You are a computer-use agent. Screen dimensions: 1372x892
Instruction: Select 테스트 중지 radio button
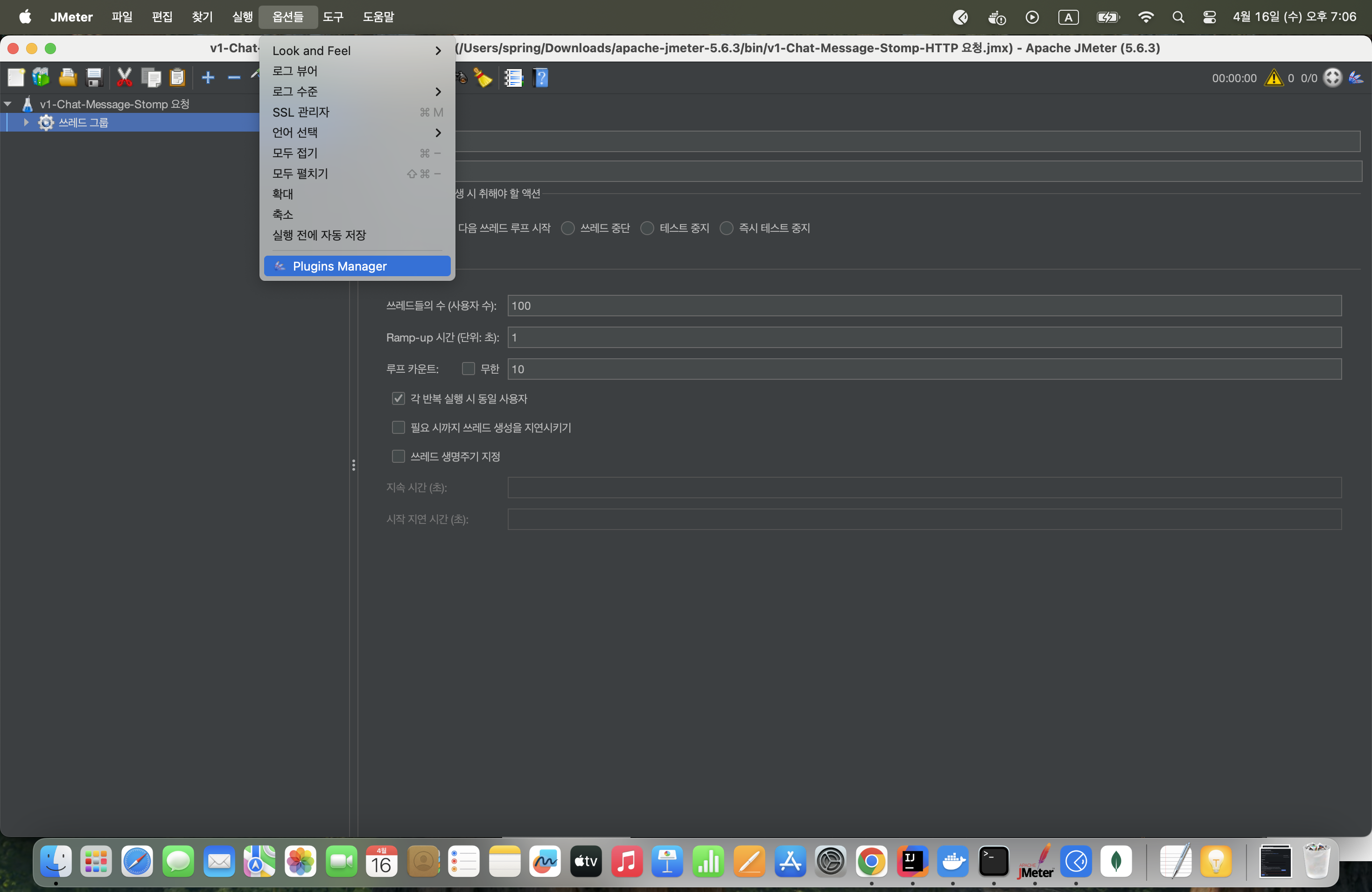coord(647,228)
